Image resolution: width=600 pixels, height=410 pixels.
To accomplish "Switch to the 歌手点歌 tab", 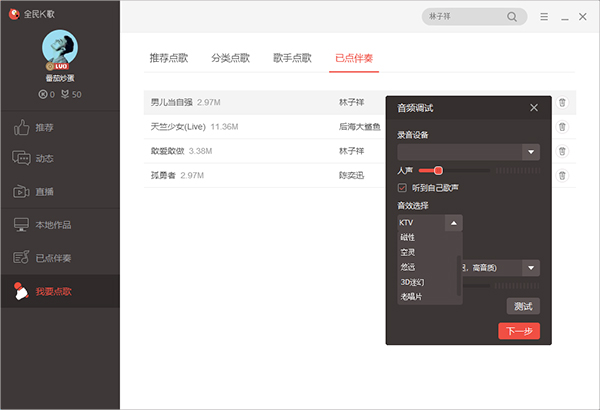I will click(x=292, y=59).
